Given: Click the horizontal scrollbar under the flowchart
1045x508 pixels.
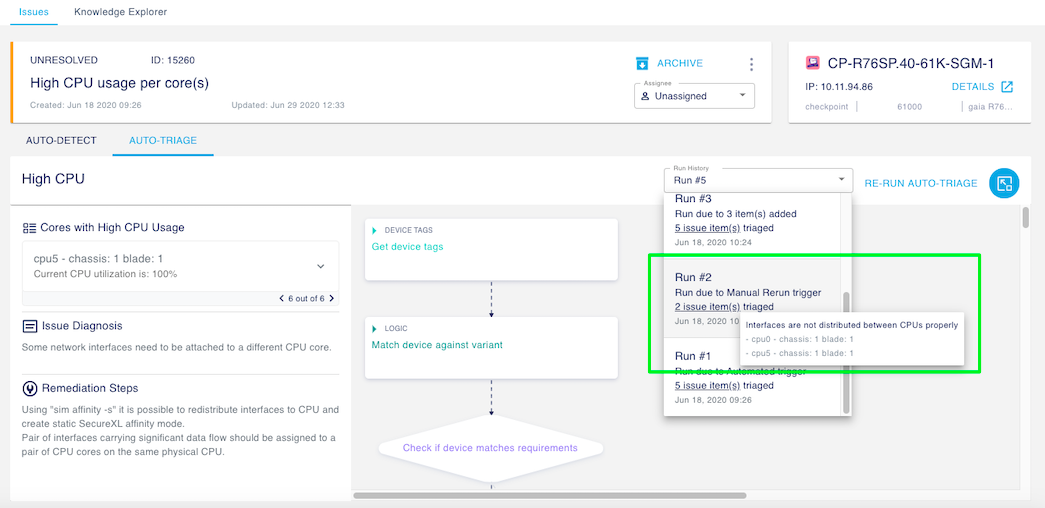Looking at the screenshot, I should (548, 495).
